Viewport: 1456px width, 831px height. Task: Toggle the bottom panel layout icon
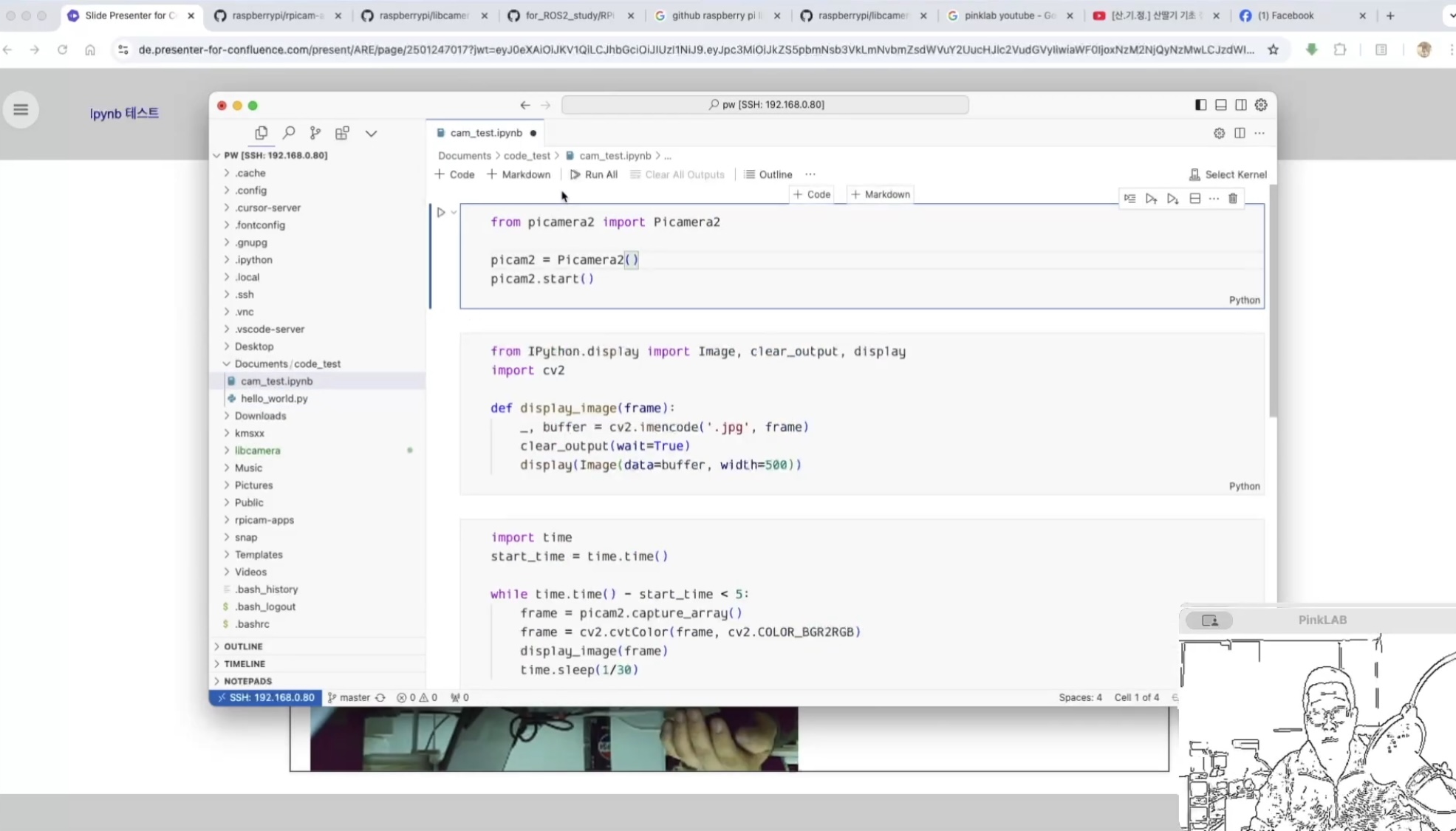(x=1220, y=105)
